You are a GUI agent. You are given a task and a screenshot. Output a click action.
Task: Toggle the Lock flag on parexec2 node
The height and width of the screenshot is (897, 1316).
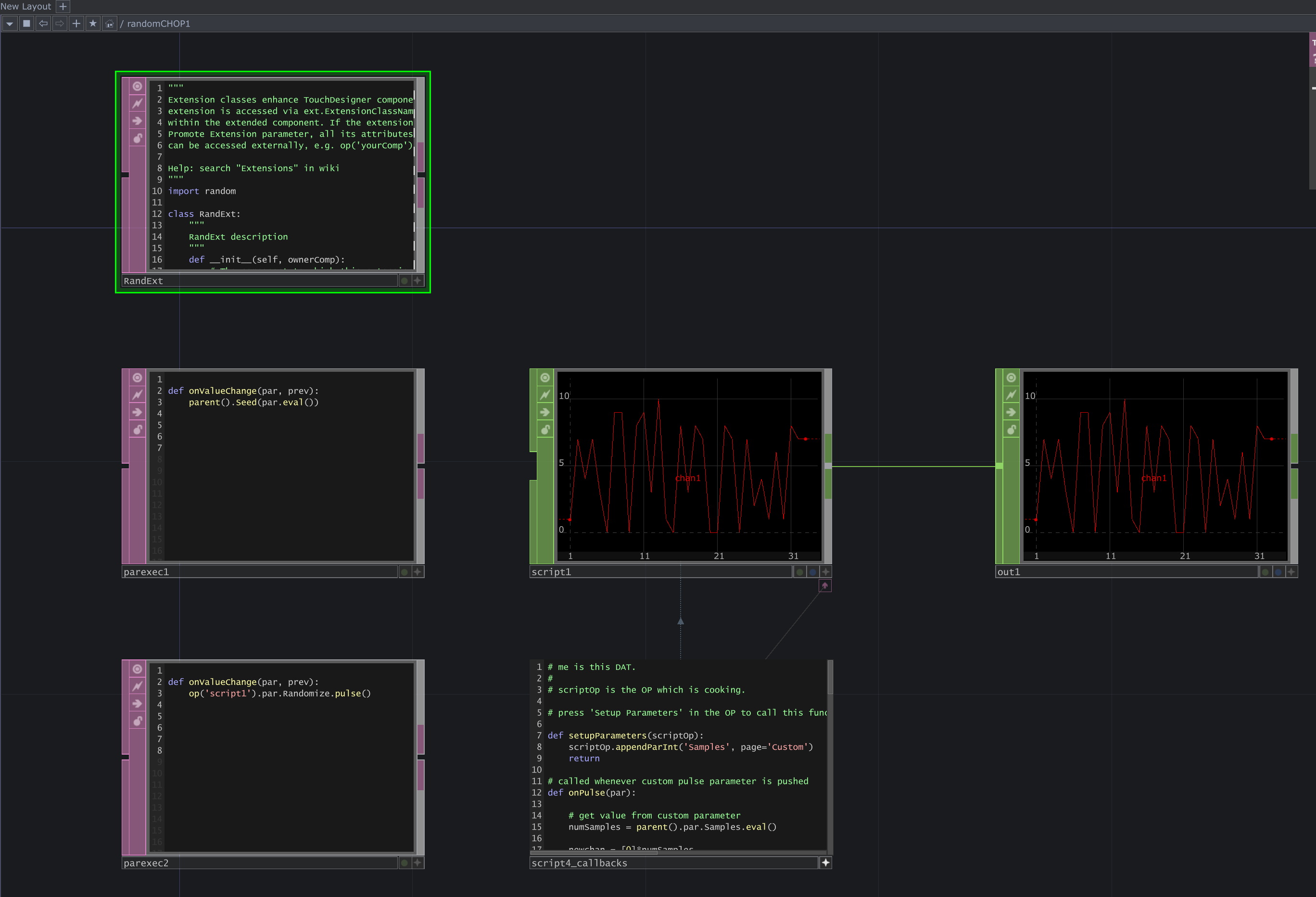click(137, 721)
